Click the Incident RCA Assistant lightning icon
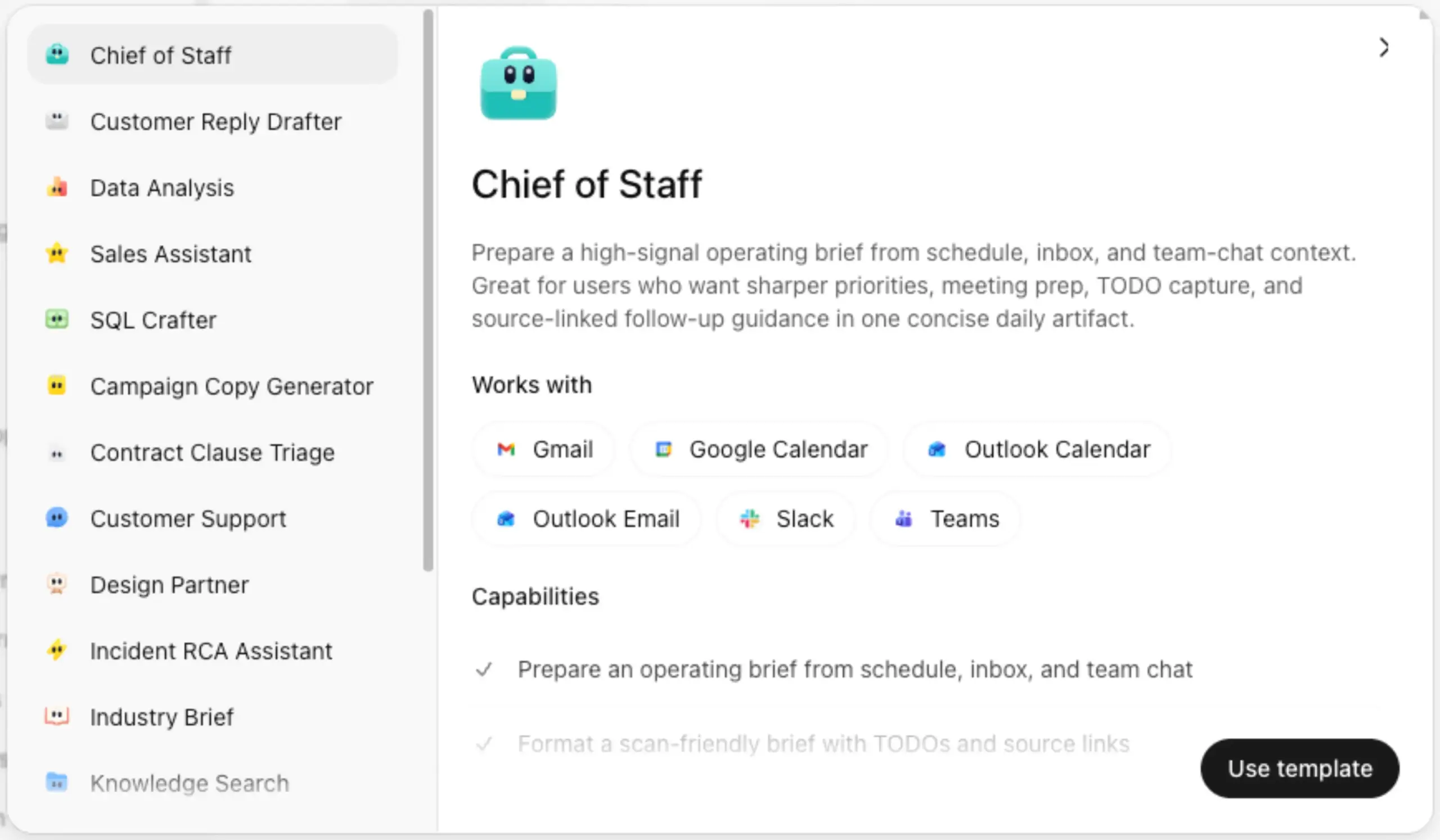The image size is (1440, 840). [x=57, y=650]
